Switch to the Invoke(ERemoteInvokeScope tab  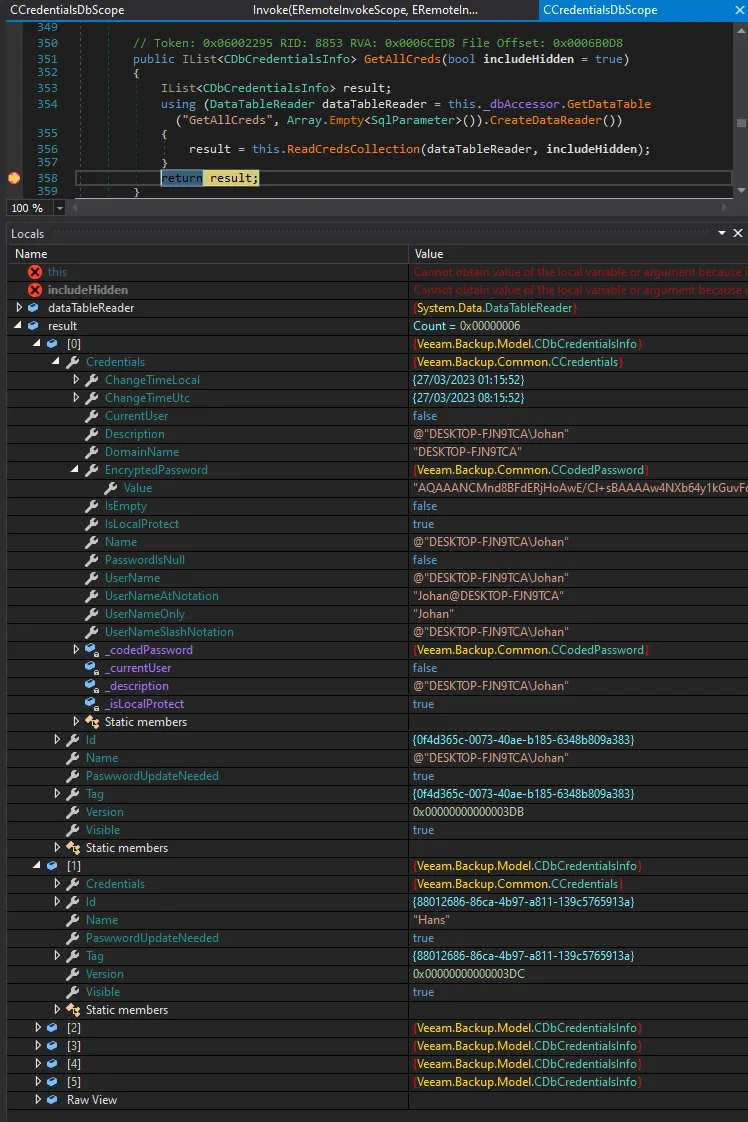364,10
